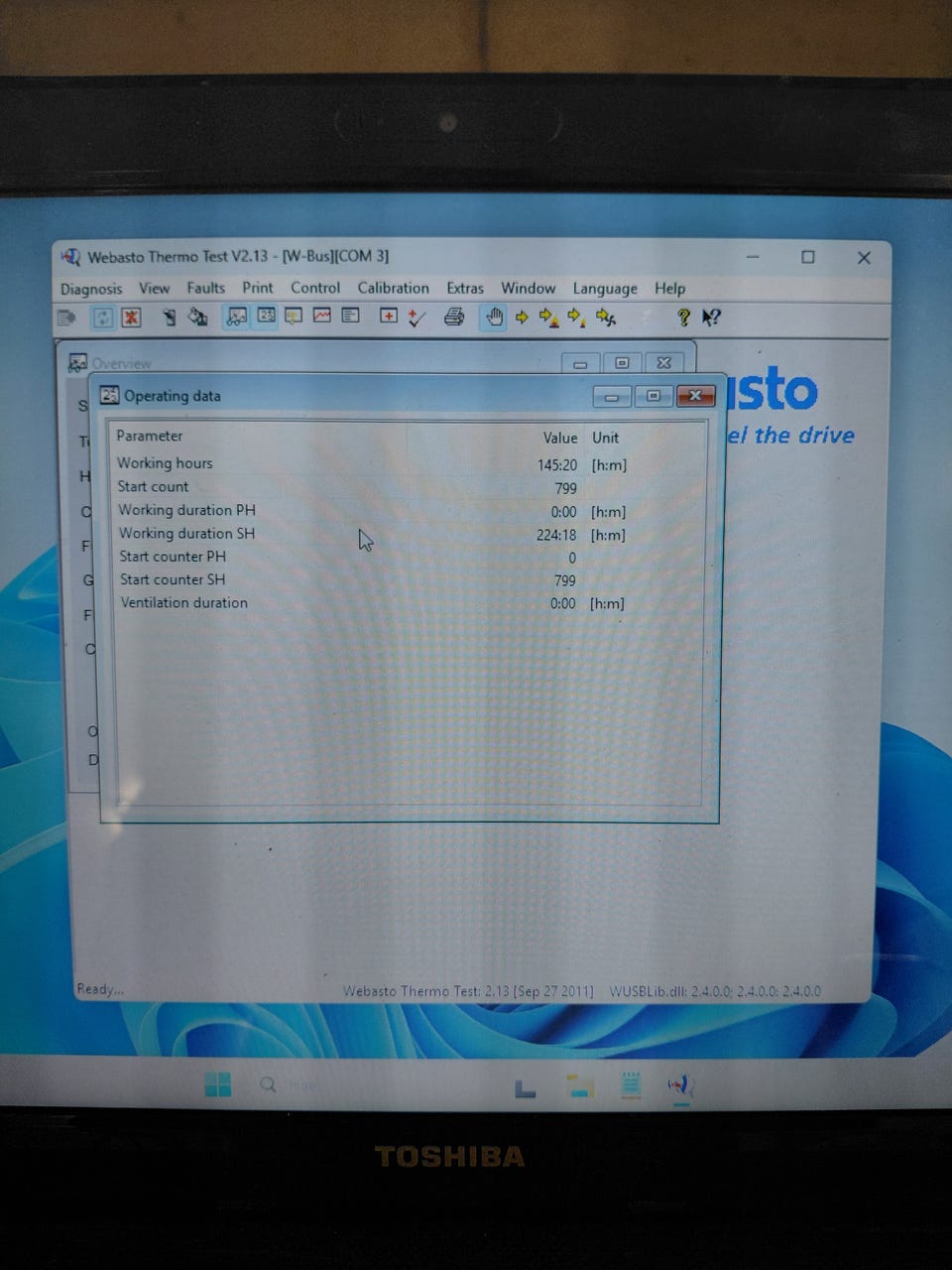Click the yellow note toolbar icon
The height and width of the screenshot is (1270, 952).
294,317
